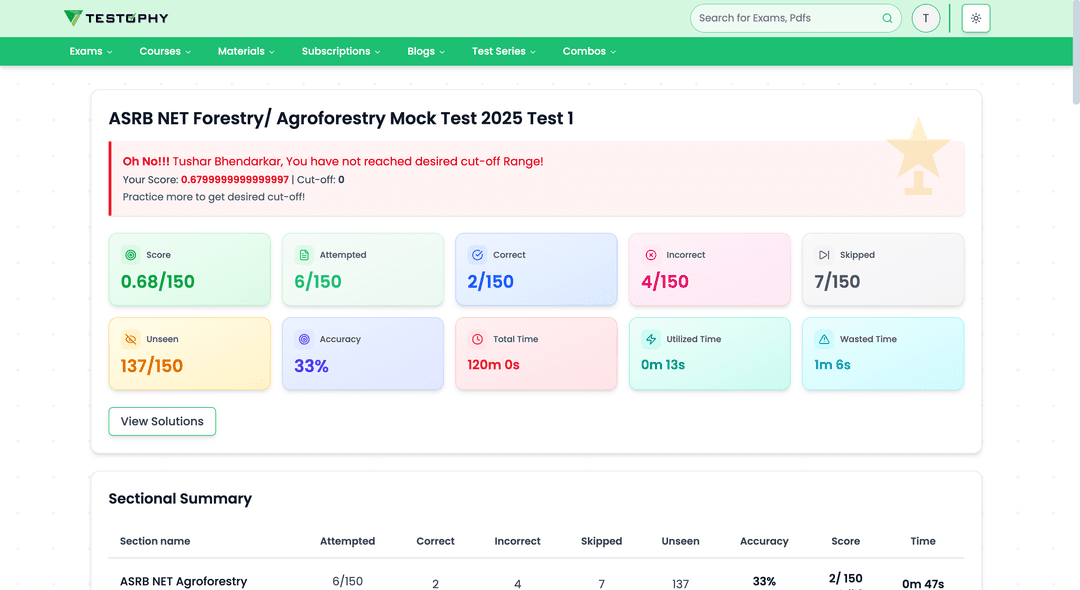Click the Unseen value 137/150
The width and height of the screenshot is (1080, 590).
152,366
